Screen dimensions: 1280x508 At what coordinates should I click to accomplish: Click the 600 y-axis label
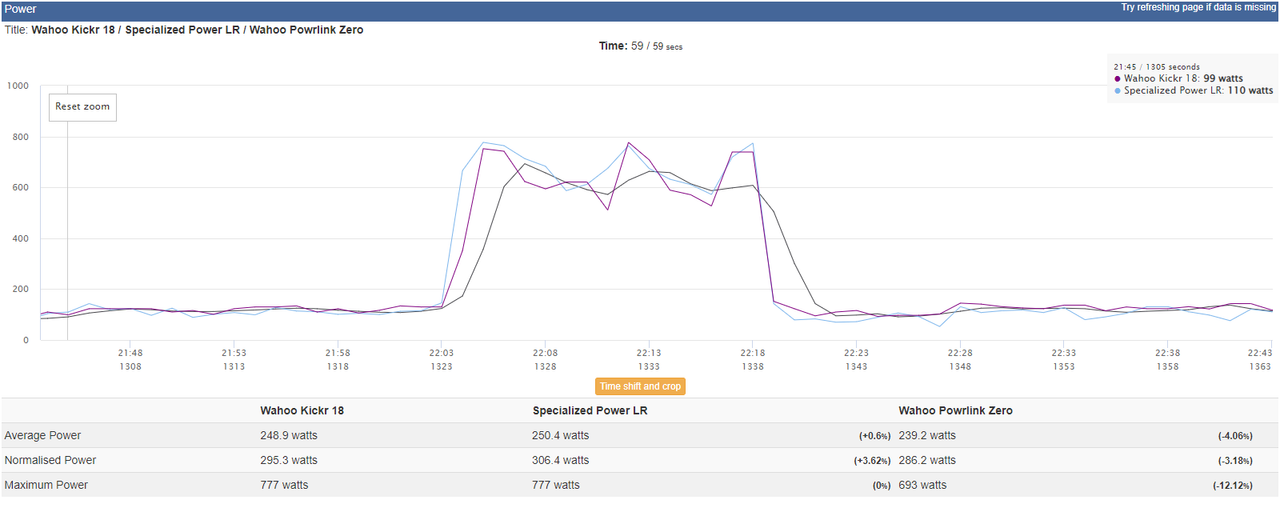coord(20,188)
